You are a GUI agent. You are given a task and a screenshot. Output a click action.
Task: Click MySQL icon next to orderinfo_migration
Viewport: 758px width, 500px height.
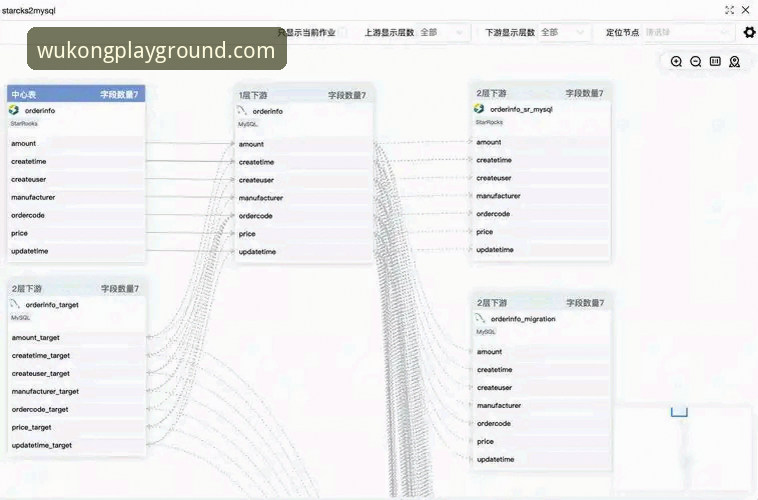point(480,318)
